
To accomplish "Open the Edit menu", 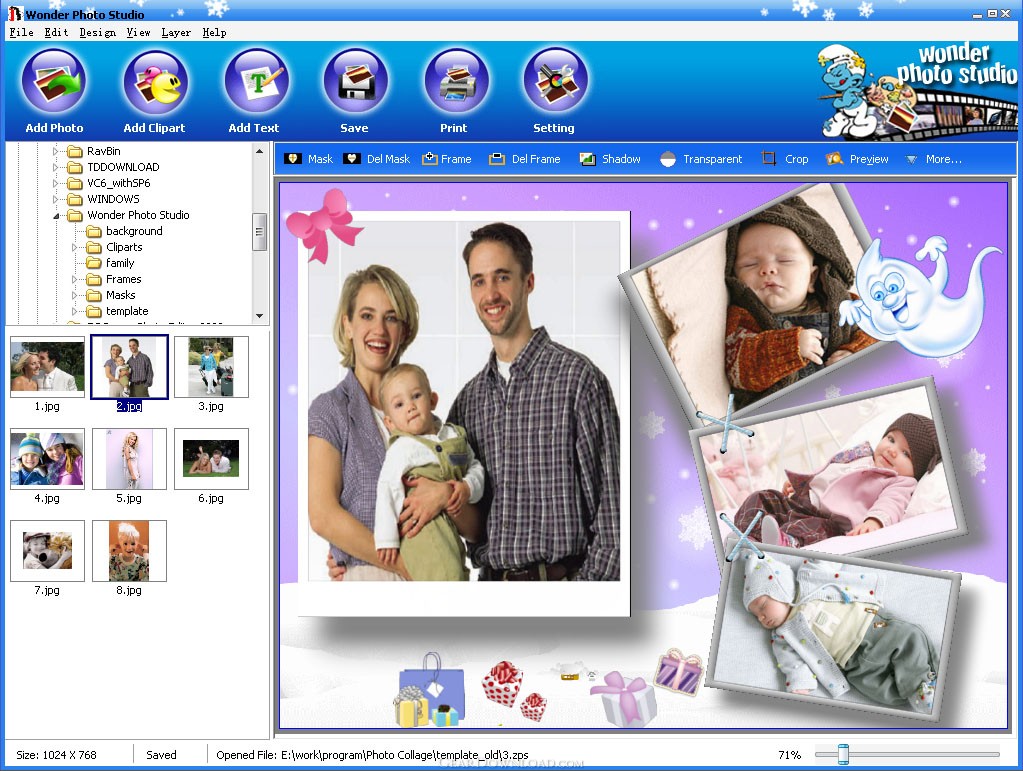I will [56, 32].
